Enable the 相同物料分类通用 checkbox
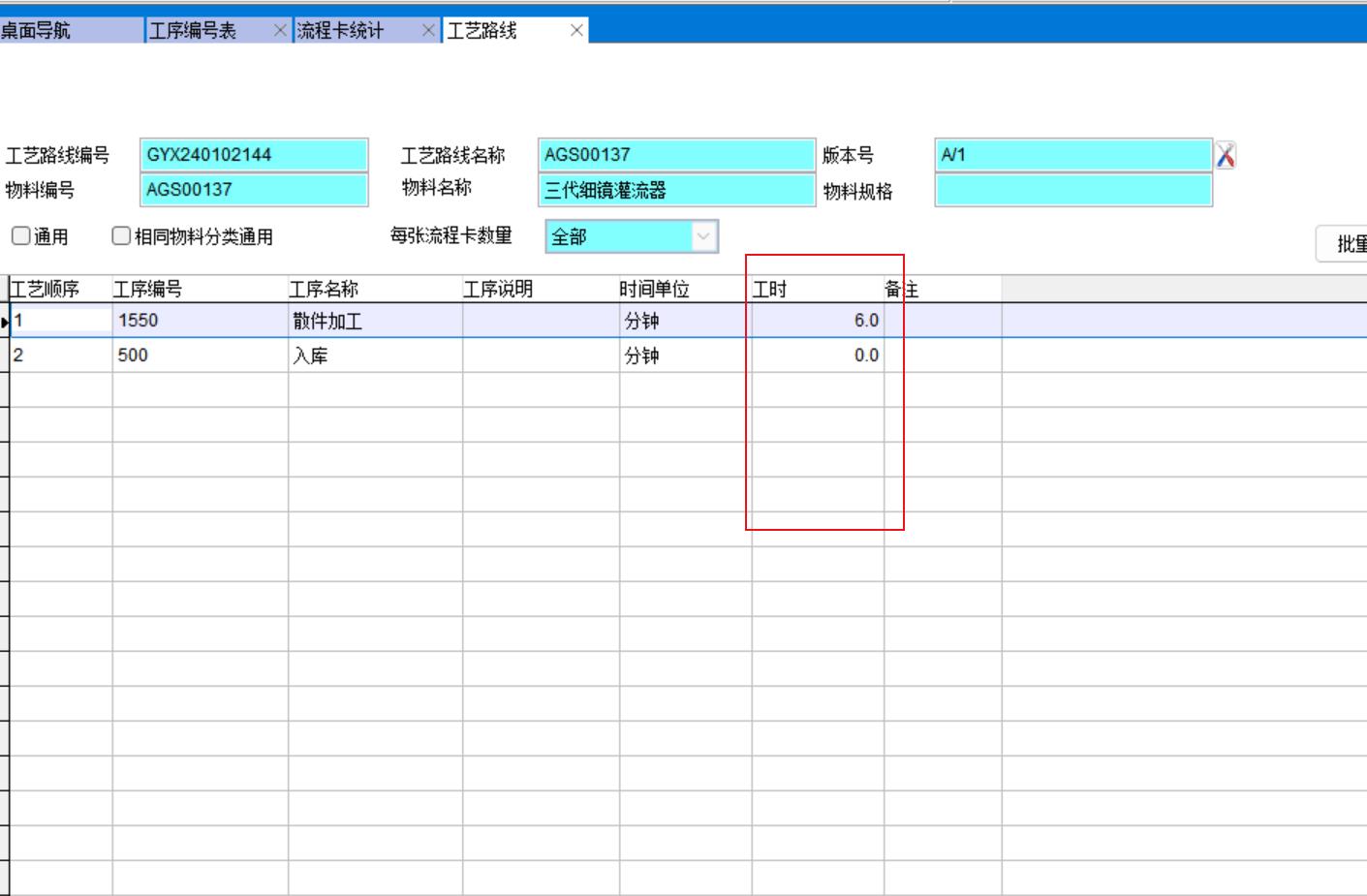Screen dimensions: 1367x896 (x=121, y=236)
